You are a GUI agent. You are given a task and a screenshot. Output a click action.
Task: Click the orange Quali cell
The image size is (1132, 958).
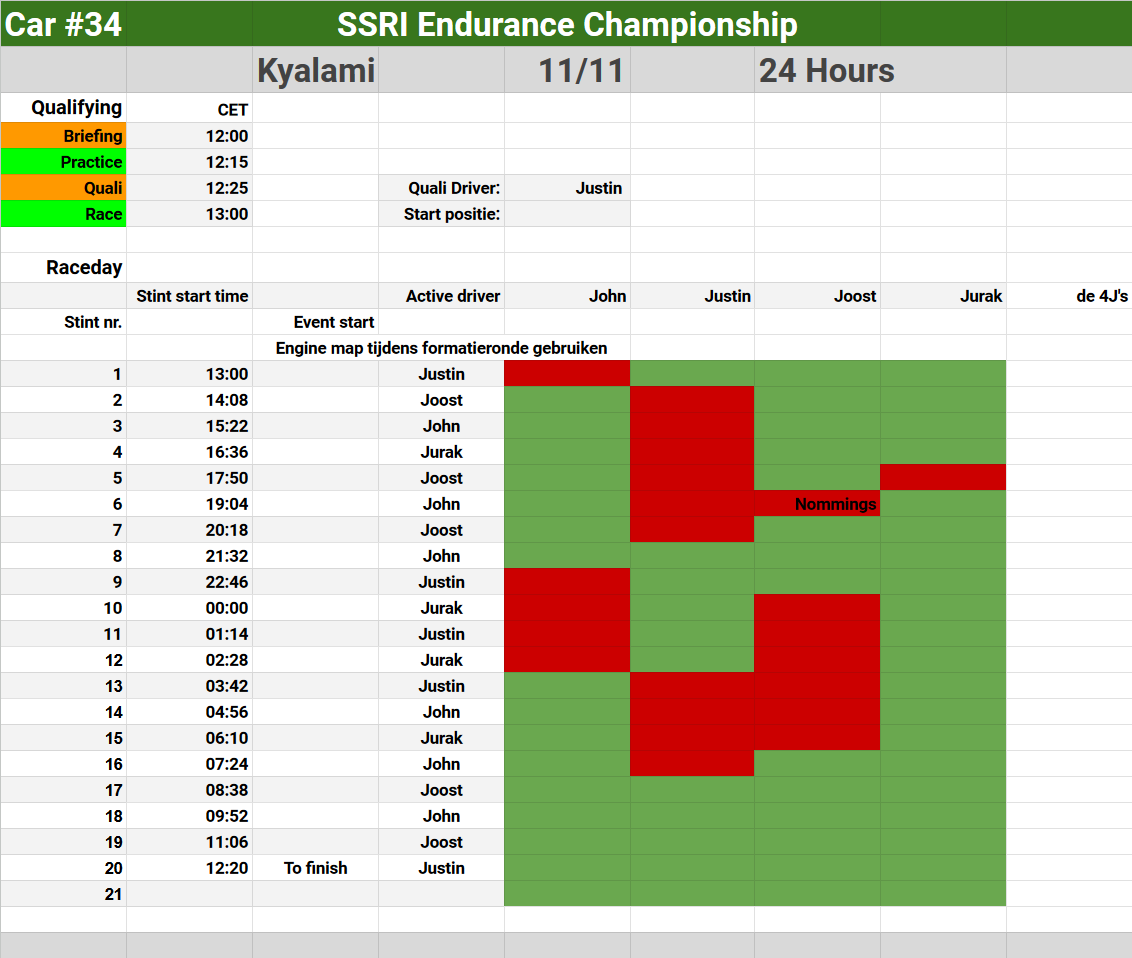coord(64,188)
